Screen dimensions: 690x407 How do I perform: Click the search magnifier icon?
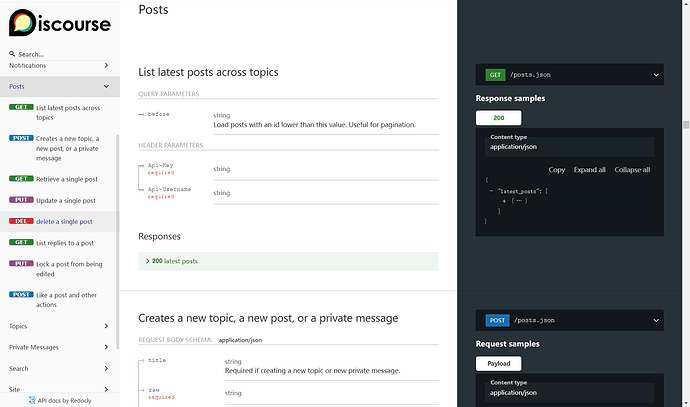coord(12,54)
